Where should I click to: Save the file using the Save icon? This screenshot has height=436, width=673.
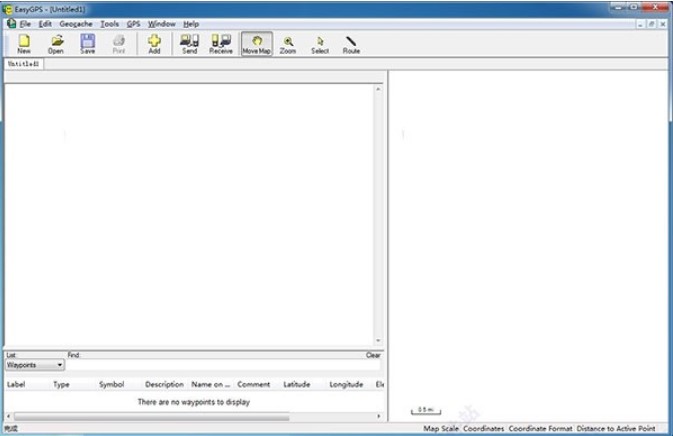click(x=88, y=44)
